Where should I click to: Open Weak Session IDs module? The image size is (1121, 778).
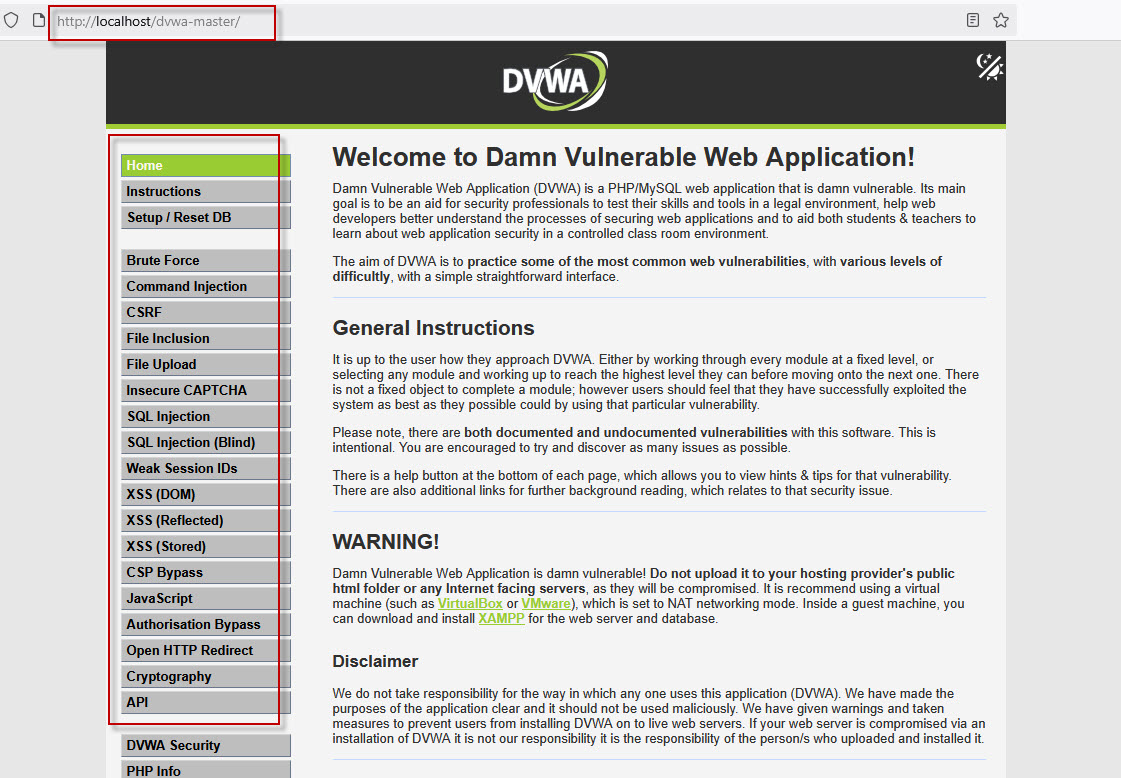pos(206,468)
